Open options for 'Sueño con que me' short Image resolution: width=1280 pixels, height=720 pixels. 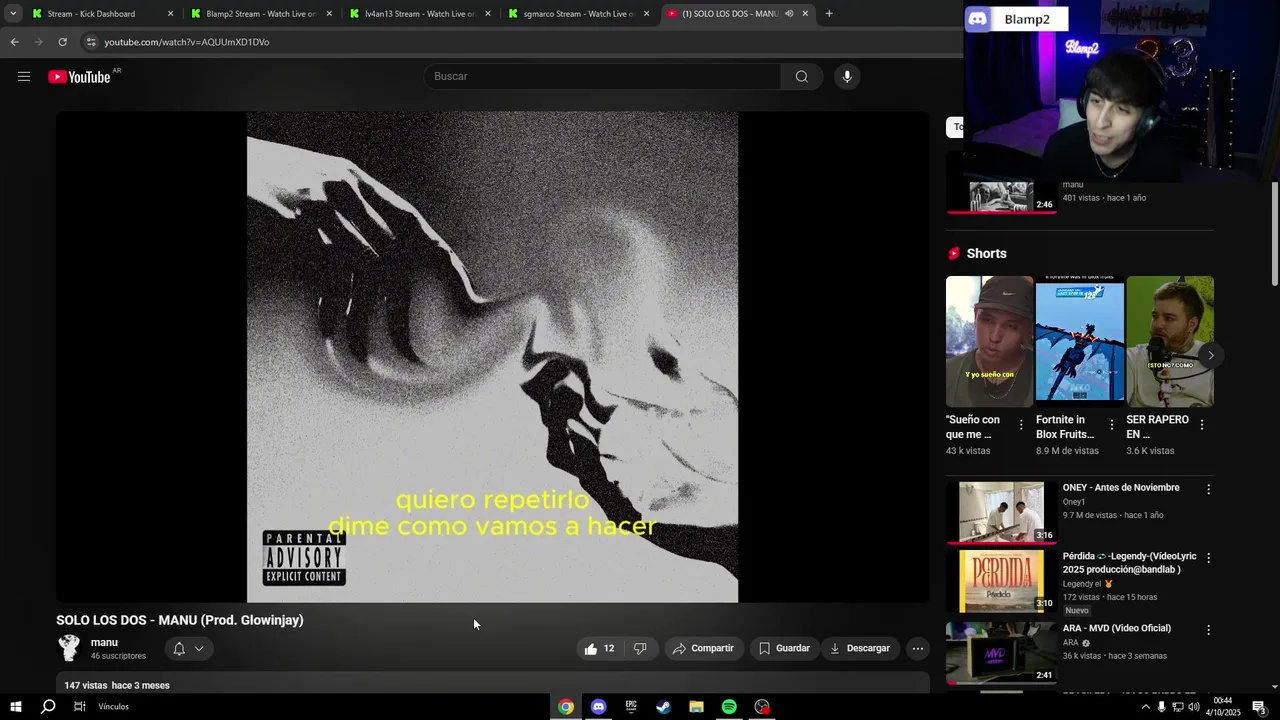(1021, 425)
